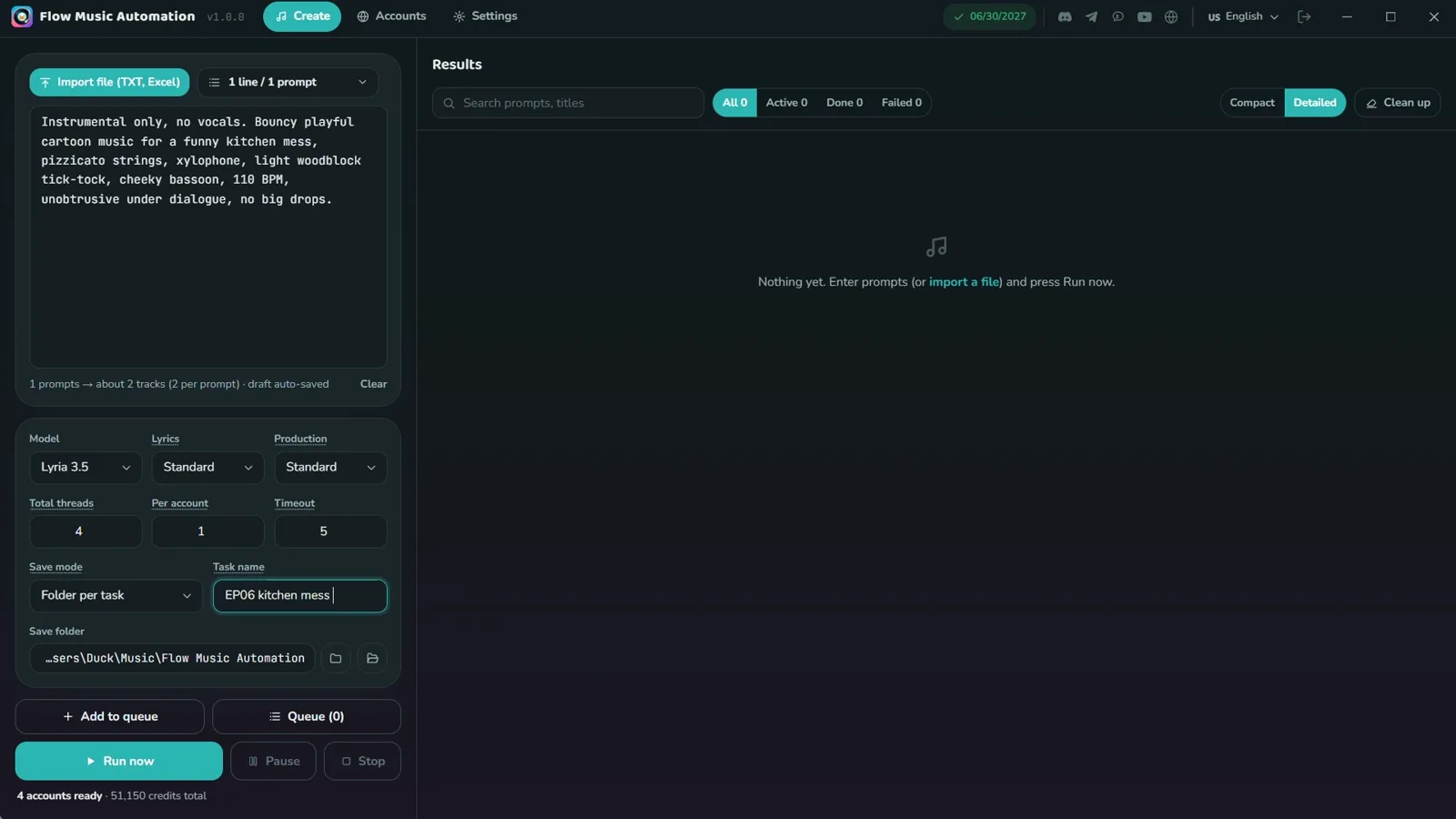1456x819 pixels.
Task: Click the chat bubble icon in title bar
Action: [x=1117, y=16]
